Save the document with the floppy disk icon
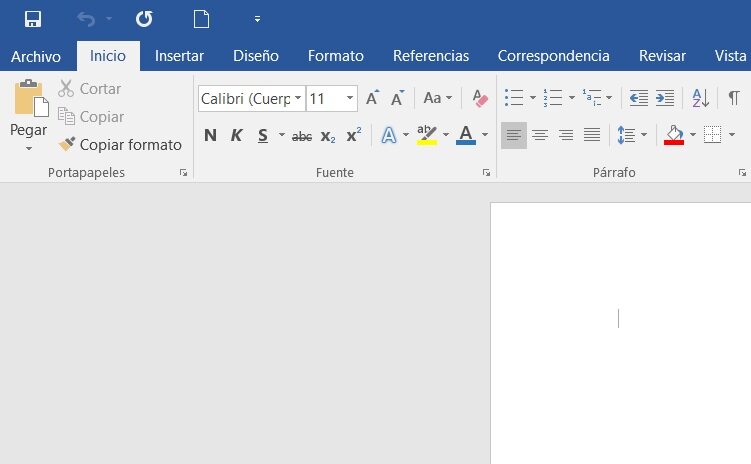The image size is (751, 464). click(x=33, y=19)
